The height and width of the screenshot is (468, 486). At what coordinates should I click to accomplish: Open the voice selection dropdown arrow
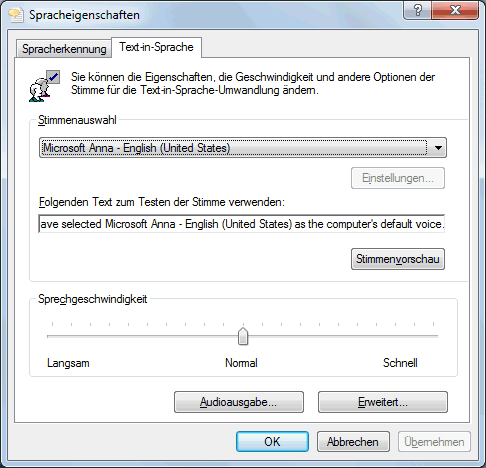click(x=438, y=148)
